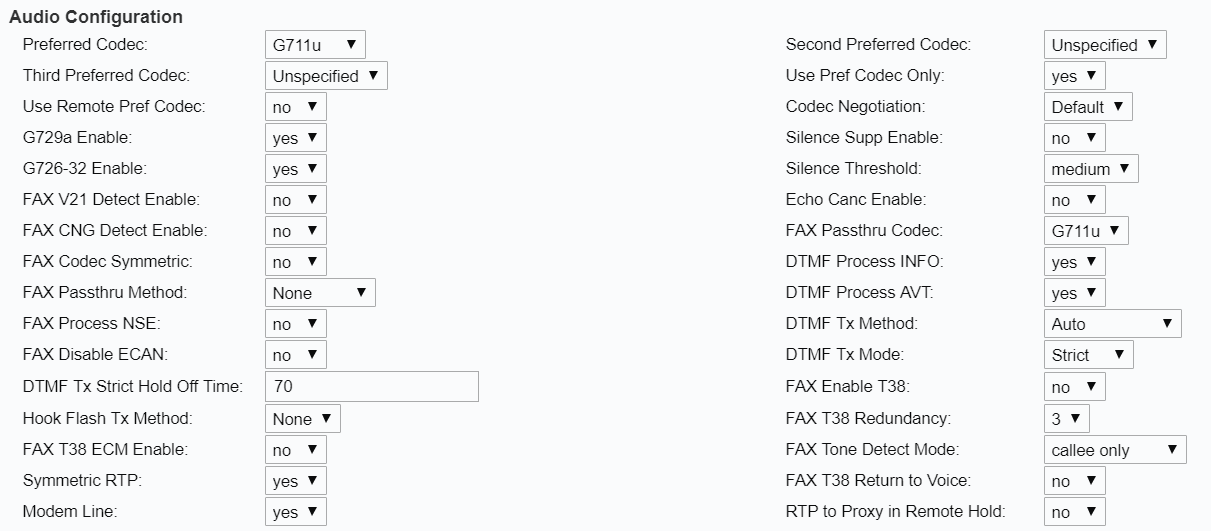Toggle the G729a Enable dropdown
Viewport: 1211px width, 531px height.
pos(295,138)
